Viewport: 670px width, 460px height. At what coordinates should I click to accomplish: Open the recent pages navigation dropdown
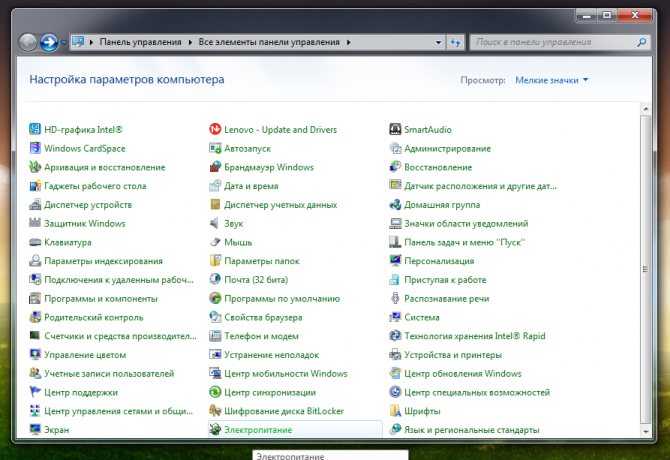63,43
